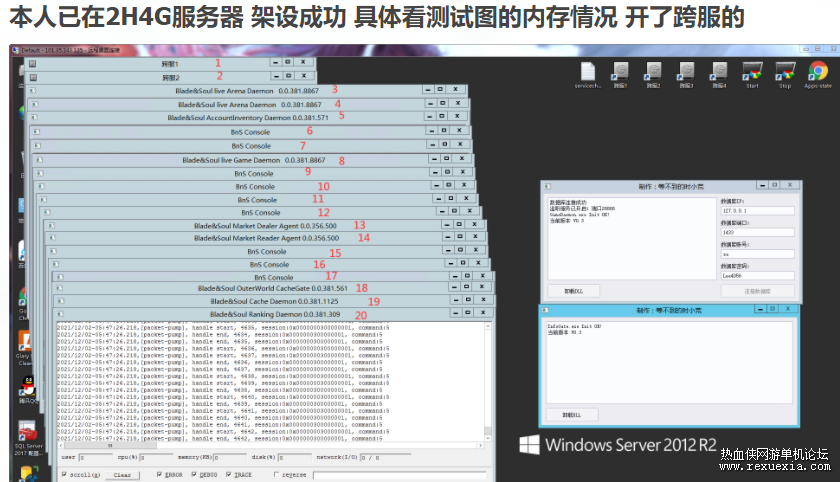Open the 跨服2 desktop shortcut
840x482 pixels.
click(x=653, y=75)
